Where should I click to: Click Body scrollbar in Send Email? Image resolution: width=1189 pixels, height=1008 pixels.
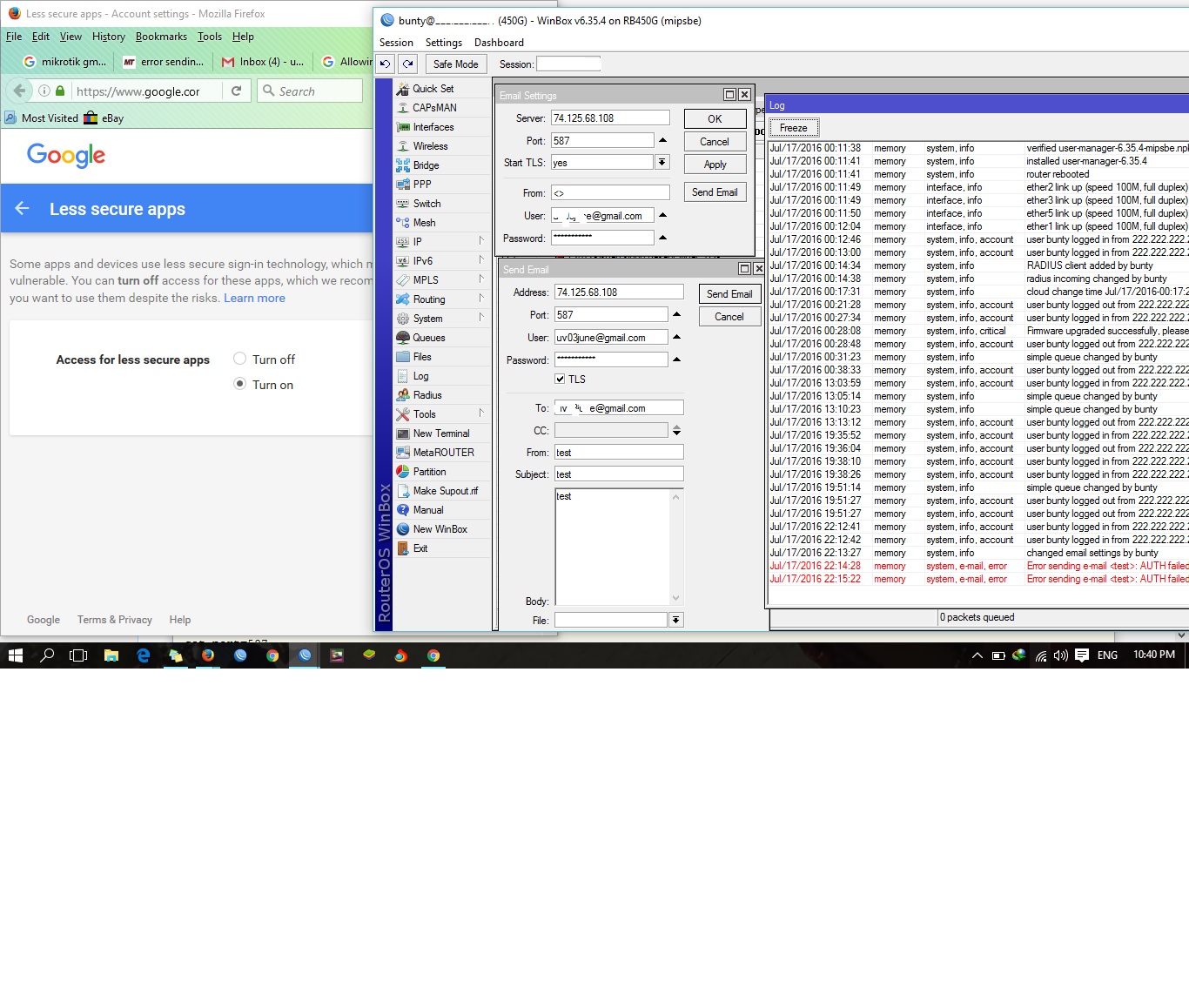coord(676,547)
